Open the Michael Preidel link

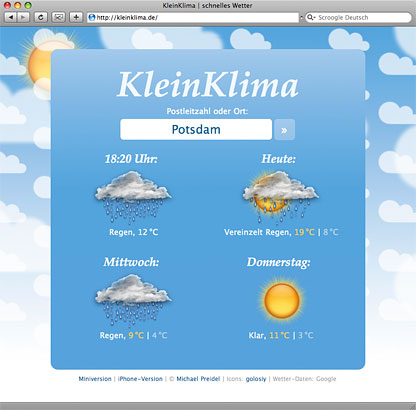point(198,379)
